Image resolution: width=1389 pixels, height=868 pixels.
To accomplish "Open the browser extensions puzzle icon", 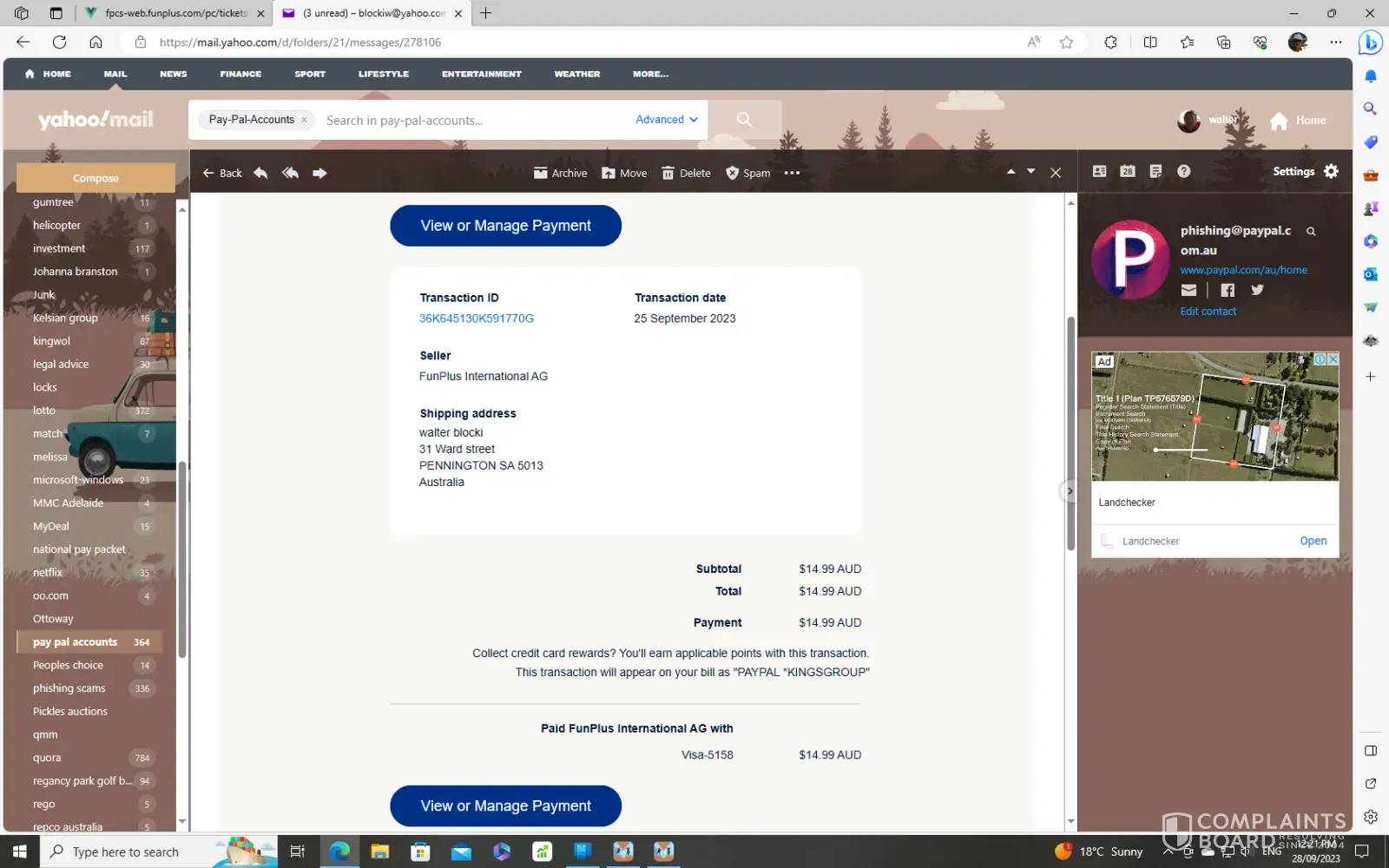I will 1110,42.
